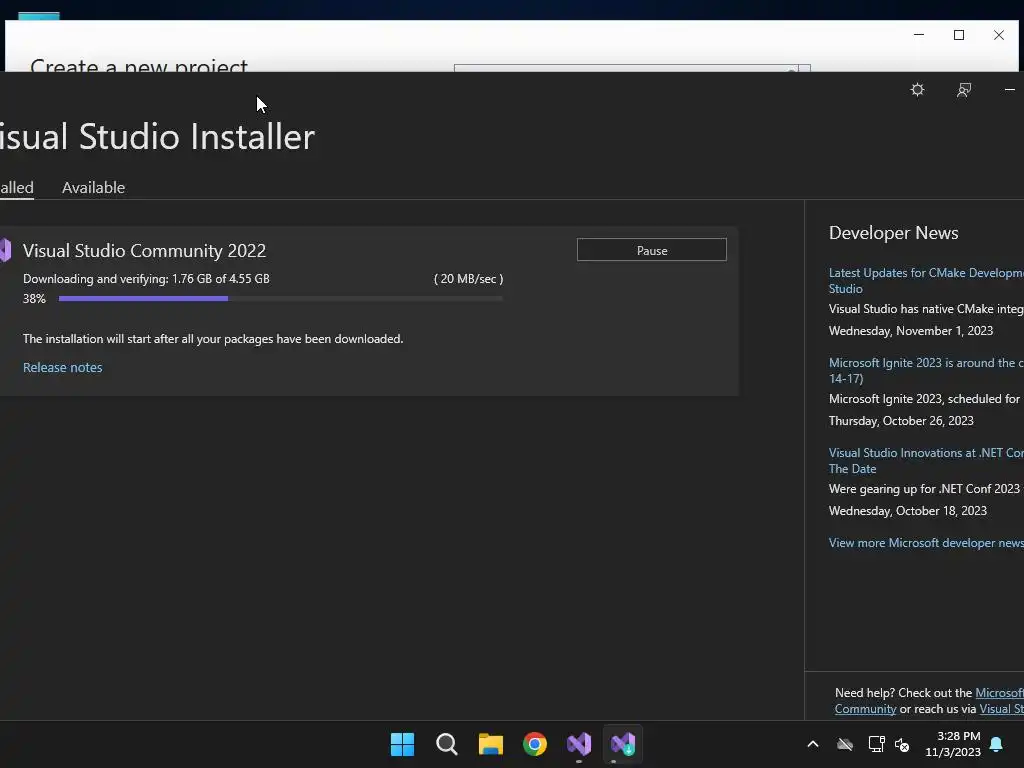
Task: Open notifications bell icon
Action: [x=996, y=744]
